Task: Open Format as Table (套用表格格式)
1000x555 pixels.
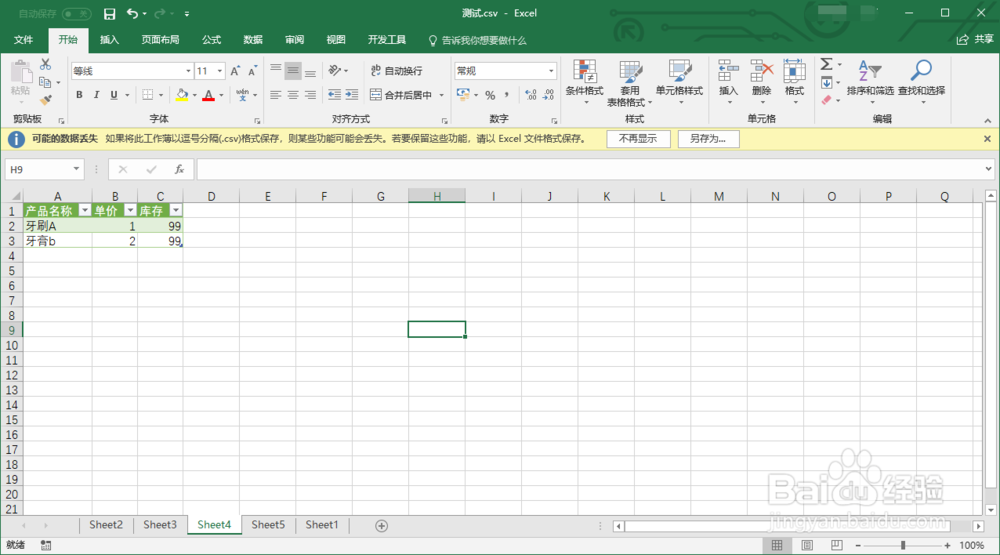Action: tap(629, 83)
